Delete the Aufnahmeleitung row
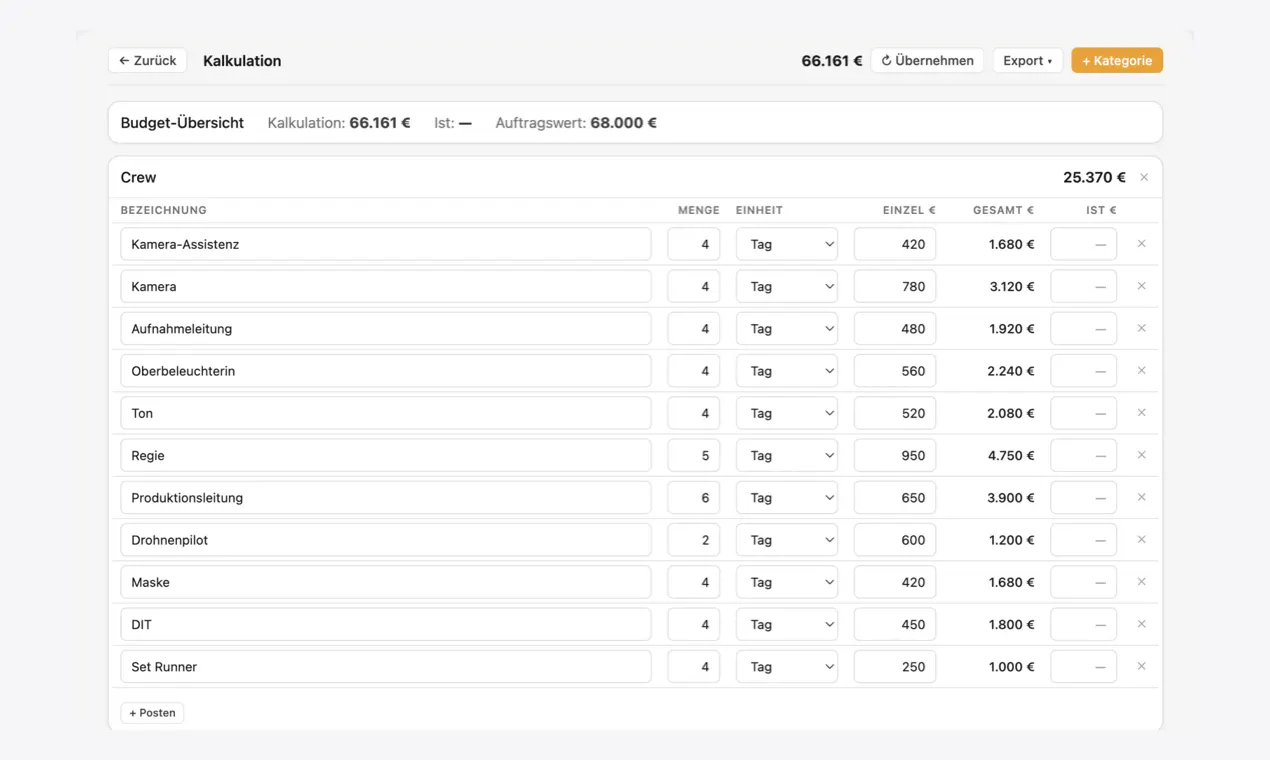The image size is (1270, 760). click(1141, 328)
